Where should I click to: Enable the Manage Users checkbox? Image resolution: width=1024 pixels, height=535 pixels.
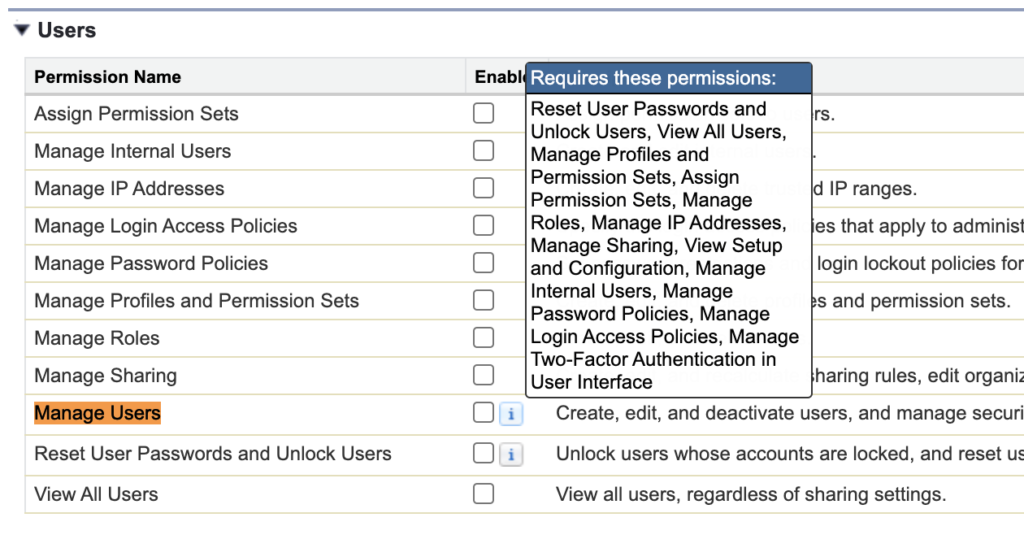click(x=484, y=413)
